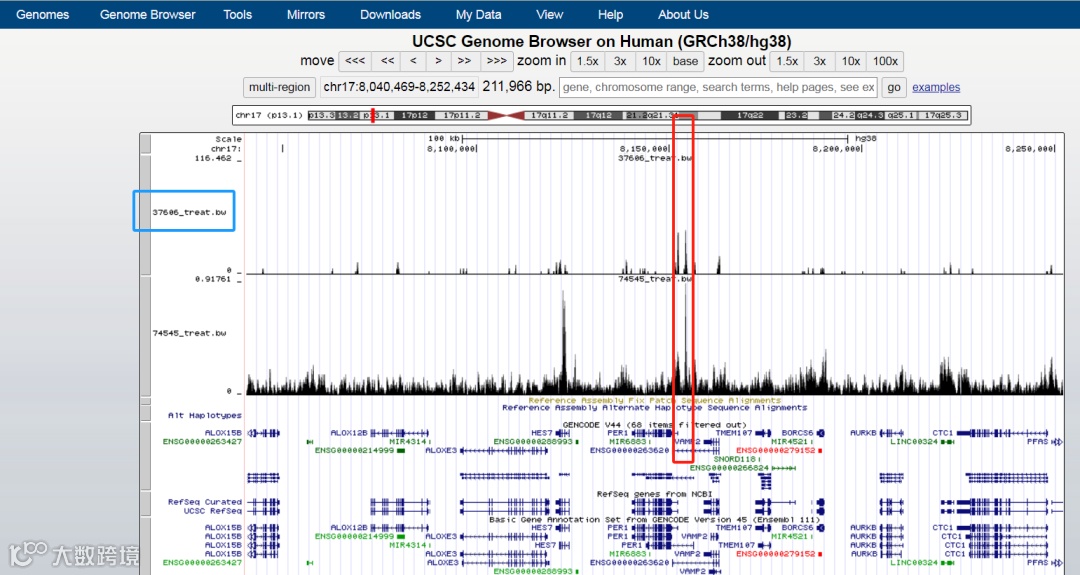Click the 74545_treat.bw track label

point(189,333)
